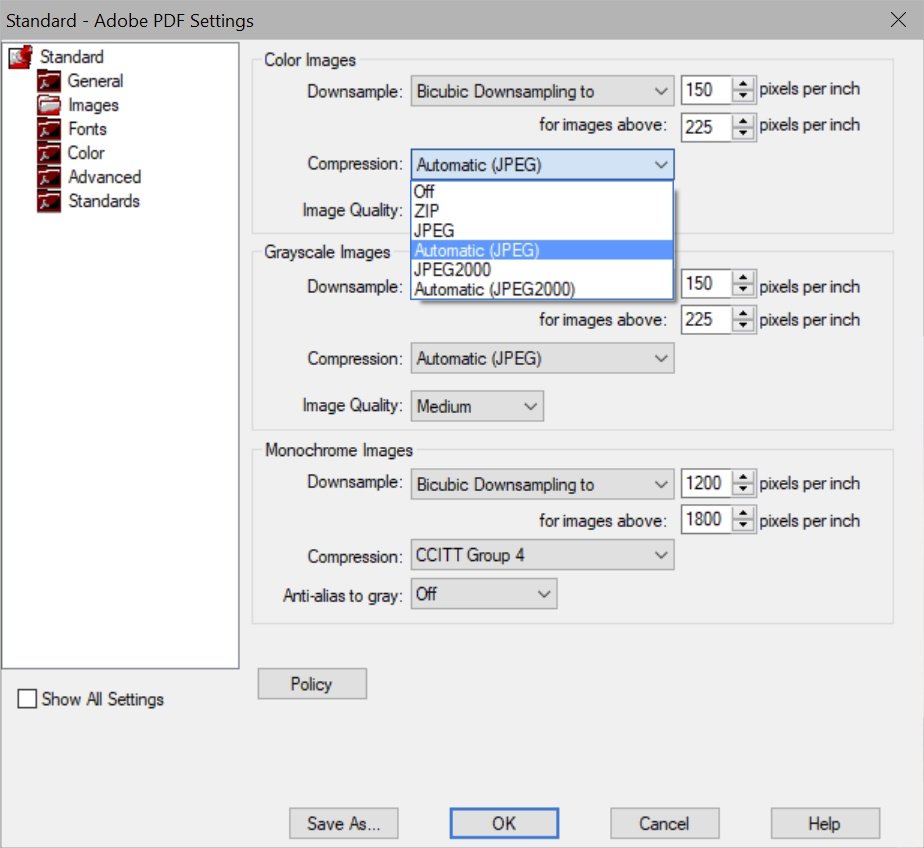The image size is (924, 848).
Task: Click the Standards folder icon
Action: point(49,201)
